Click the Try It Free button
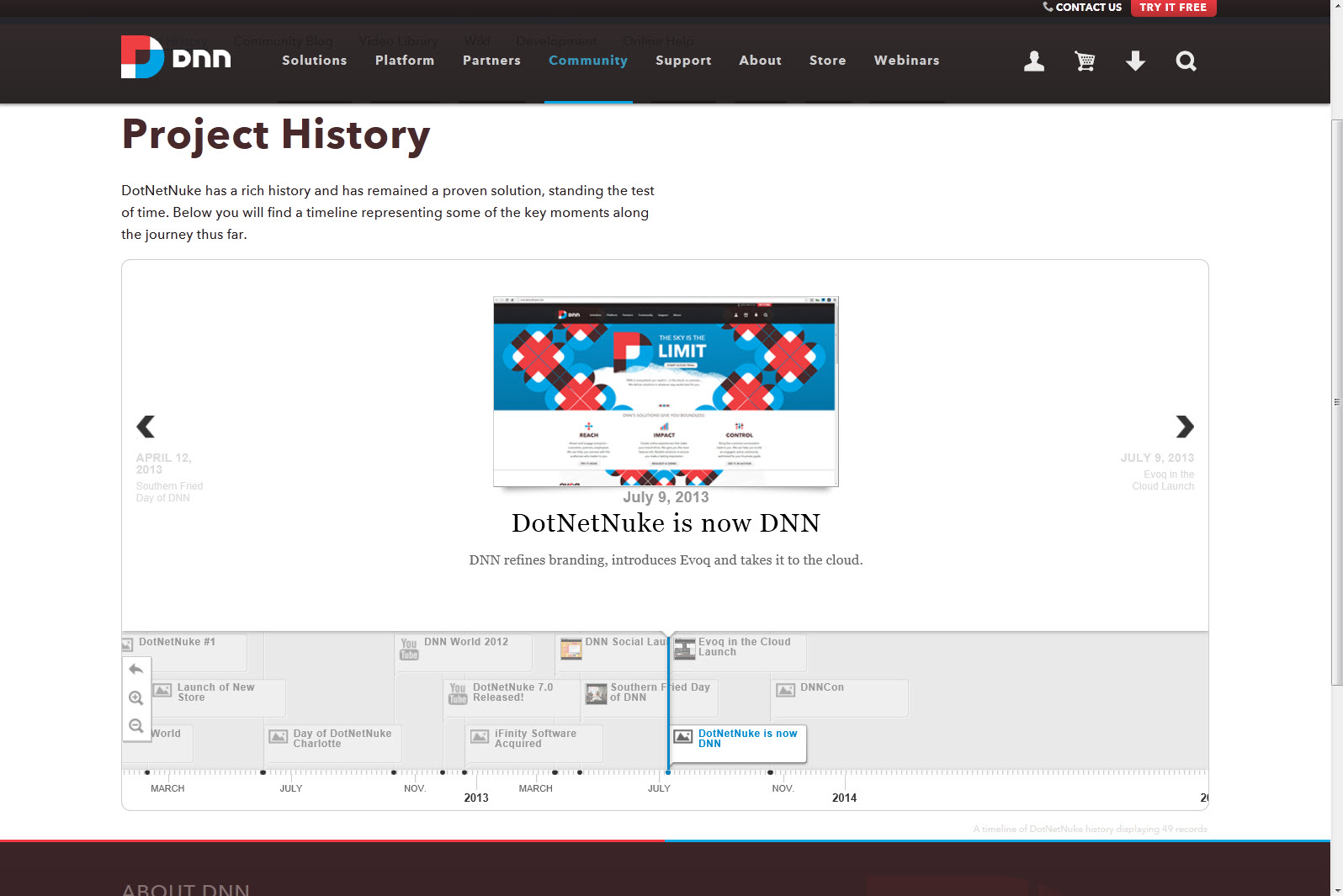Viewport: 1343px width, 896px height. click(1172, 8)
